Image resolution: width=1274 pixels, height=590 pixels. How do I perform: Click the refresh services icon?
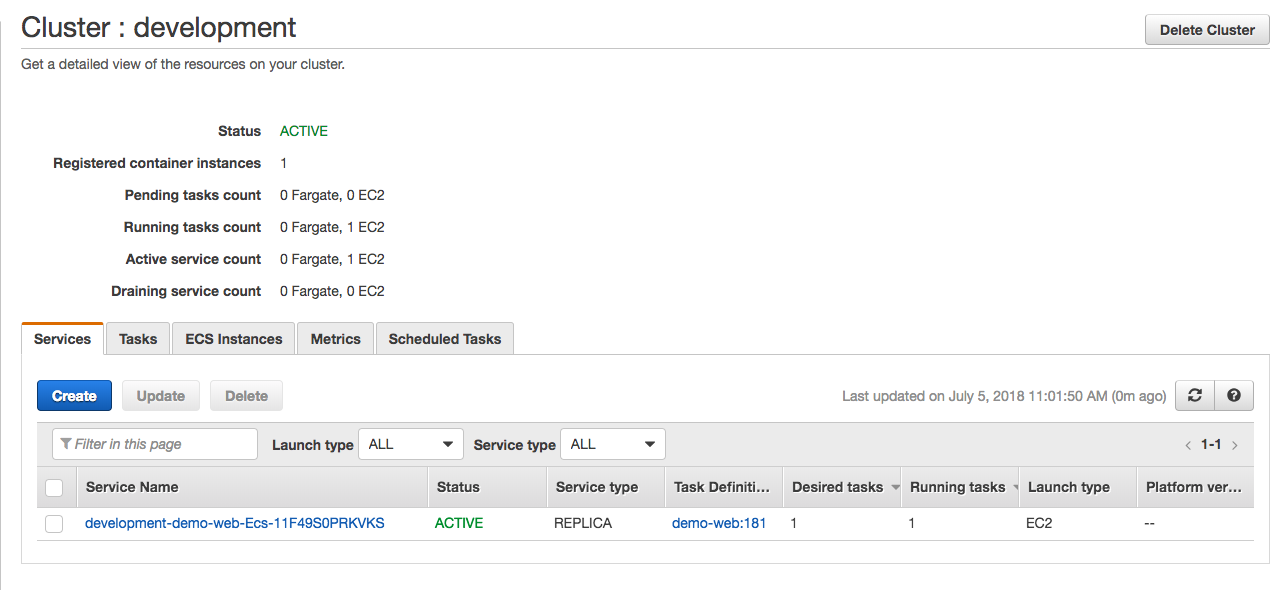click(x=1194, y=396)
